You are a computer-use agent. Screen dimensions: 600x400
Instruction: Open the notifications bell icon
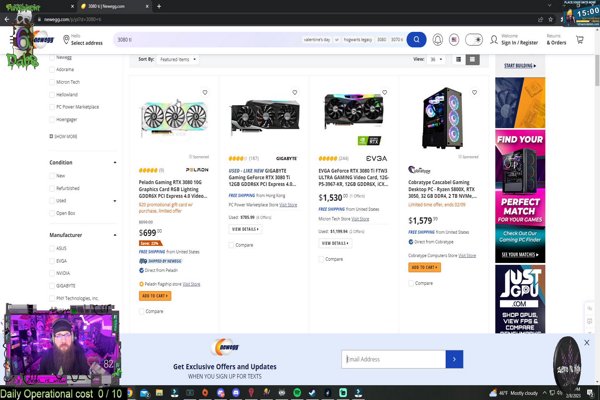click(438, 39)
